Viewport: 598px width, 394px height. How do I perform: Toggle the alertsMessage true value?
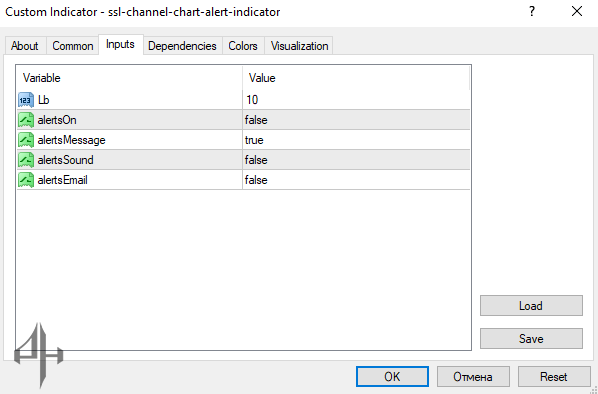(x=356, y=140)
